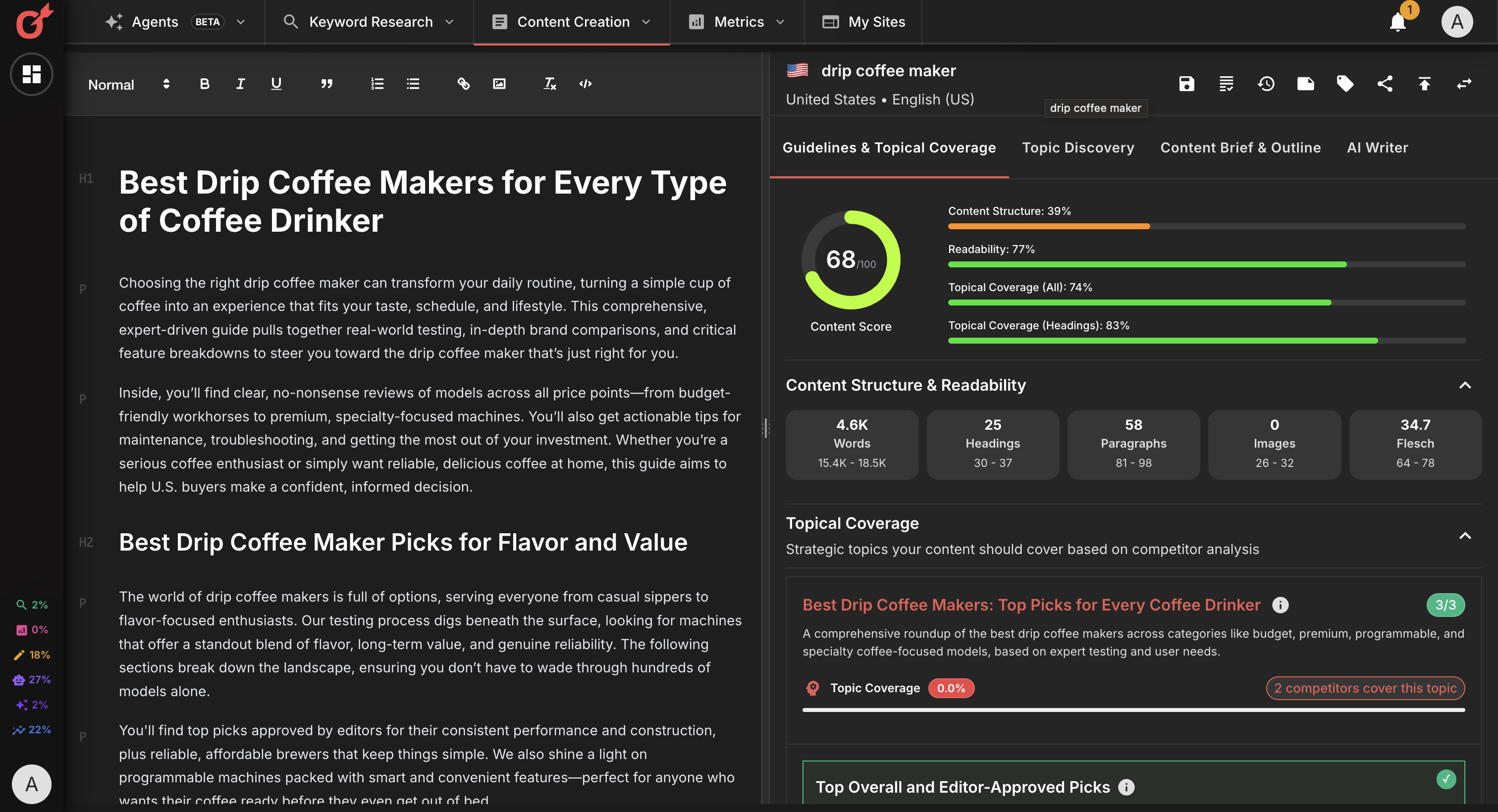Click the 3/3 topic count badge
The height and width of the screenshot is (812, 1498).
(x=1445, y=605)
